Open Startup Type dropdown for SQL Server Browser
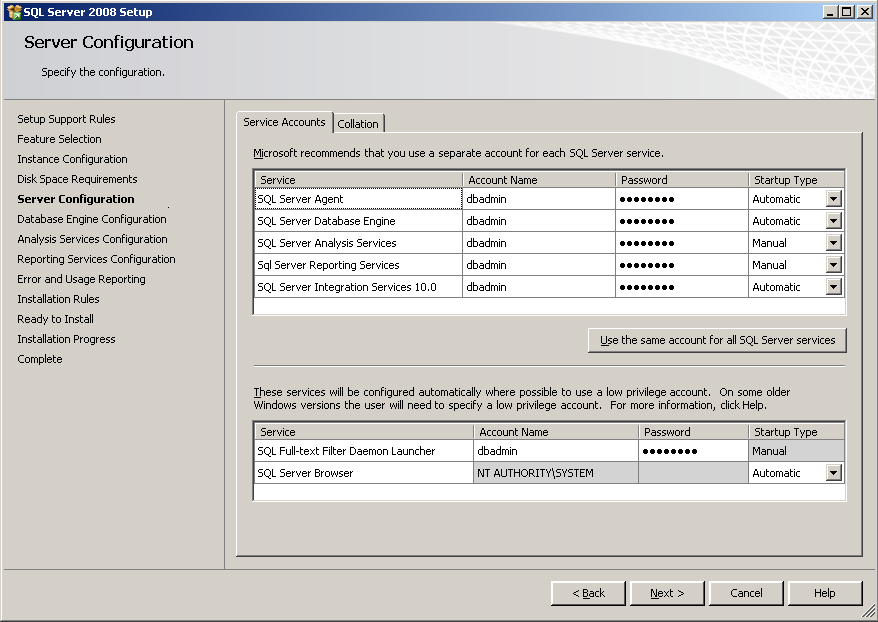The height and width of the screenshot is (622, 878). click(833, 473)
